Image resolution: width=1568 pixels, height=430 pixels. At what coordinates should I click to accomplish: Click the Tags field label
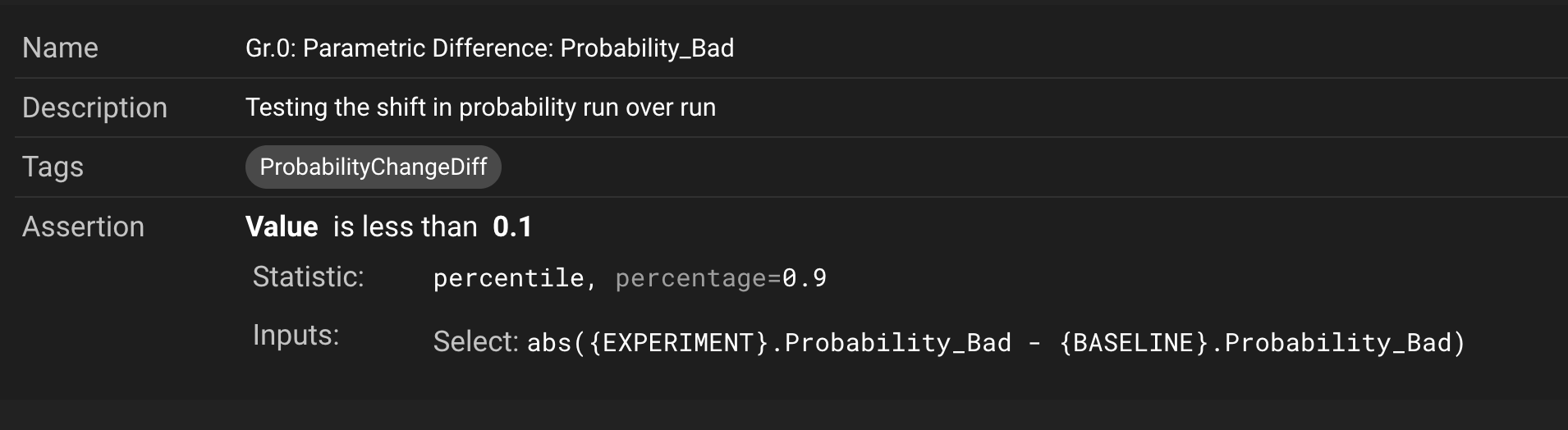point(53,167)
